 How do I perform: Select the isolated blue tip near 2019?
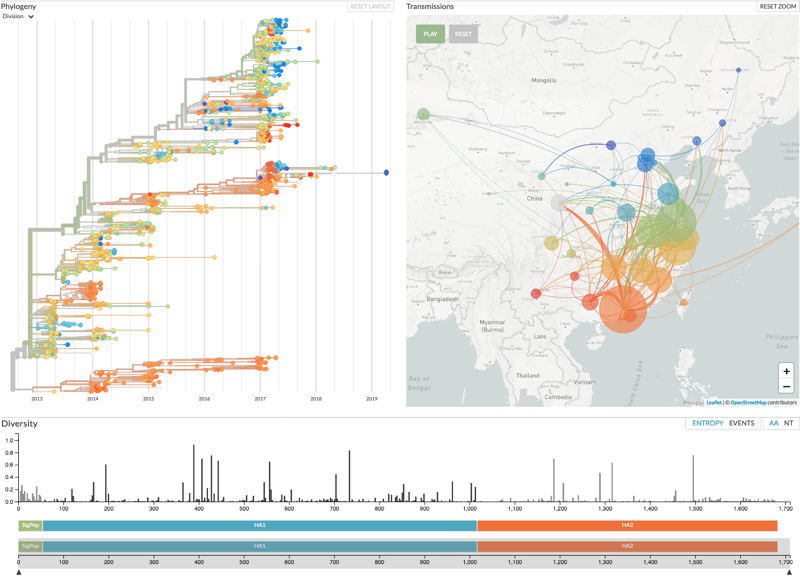(x=386, y=173)
